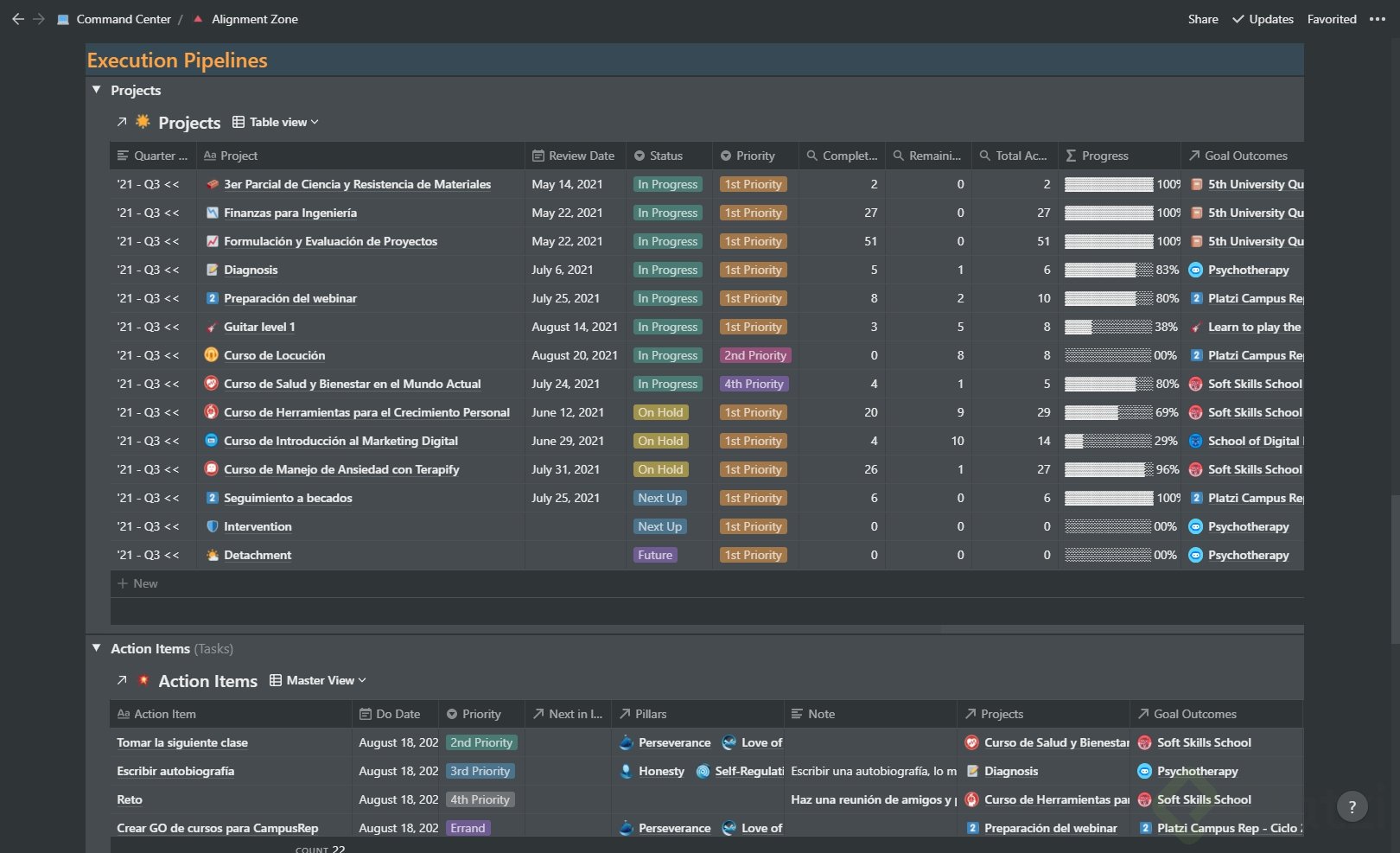Collapse the Action Items toggle section
The height and width of the screenshot is (853, 1400).
(x=97, y=648)
